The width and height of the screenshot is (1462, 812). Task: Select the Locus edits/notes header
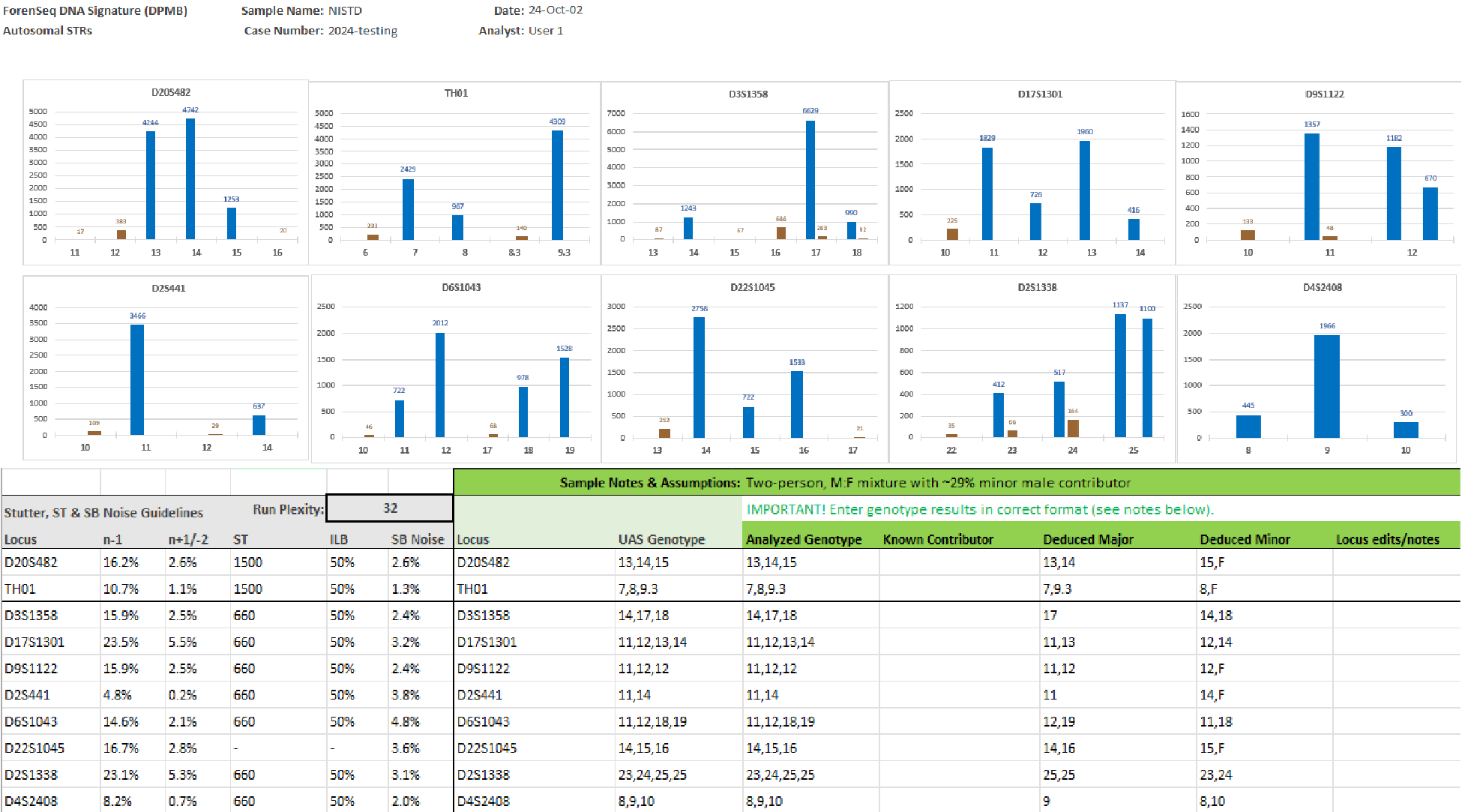[x=1387, y=539]
